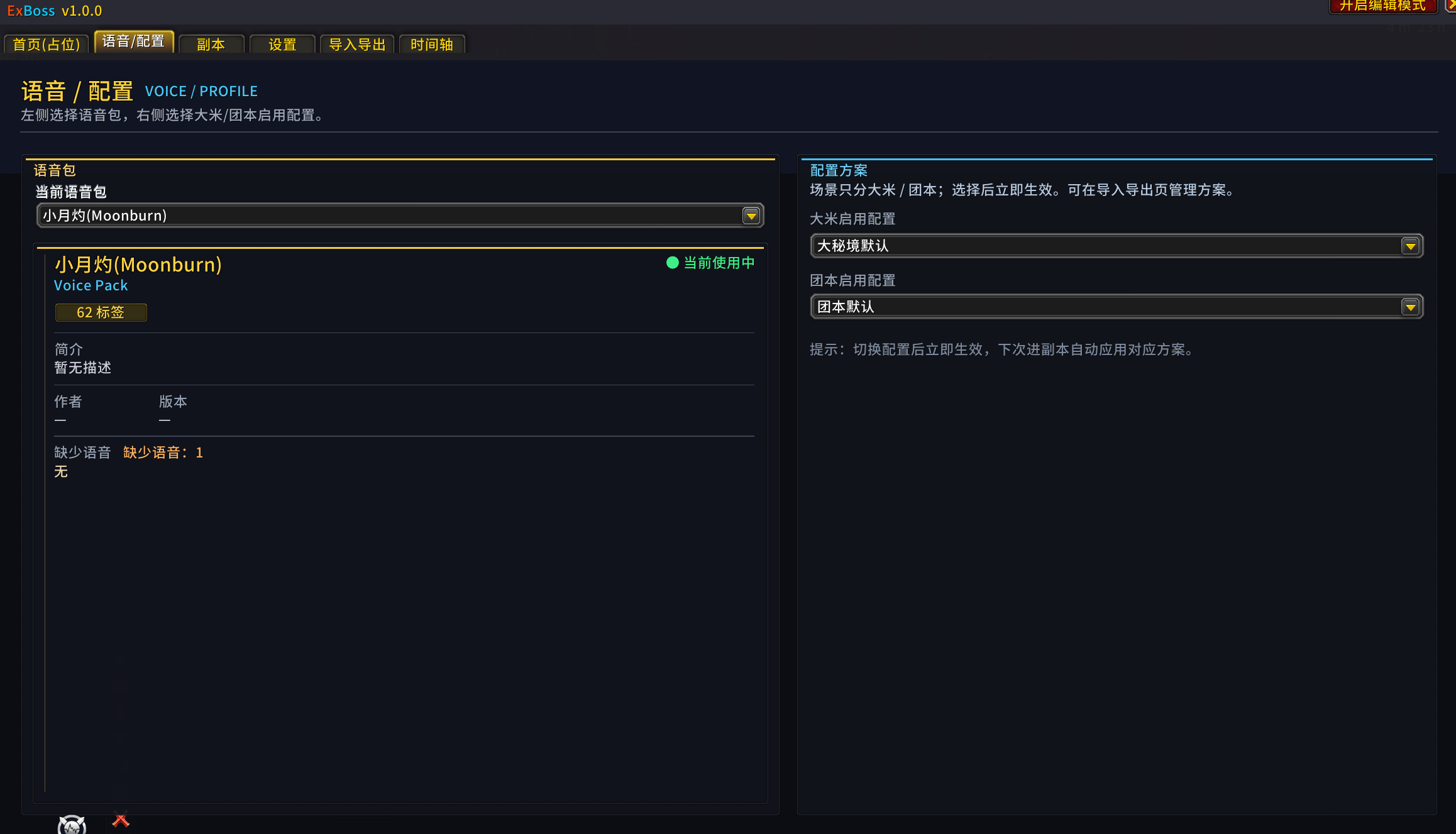Click the 小月灼(Moonburn) voice pack selection field

[x=400, y=216]
